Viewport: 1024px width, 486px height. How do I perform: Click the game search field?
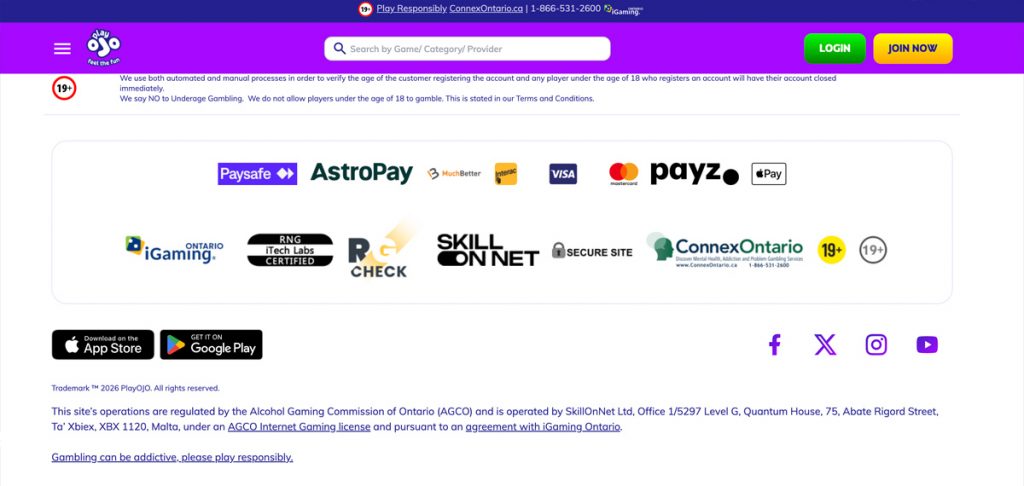click(x=468, y=49)
